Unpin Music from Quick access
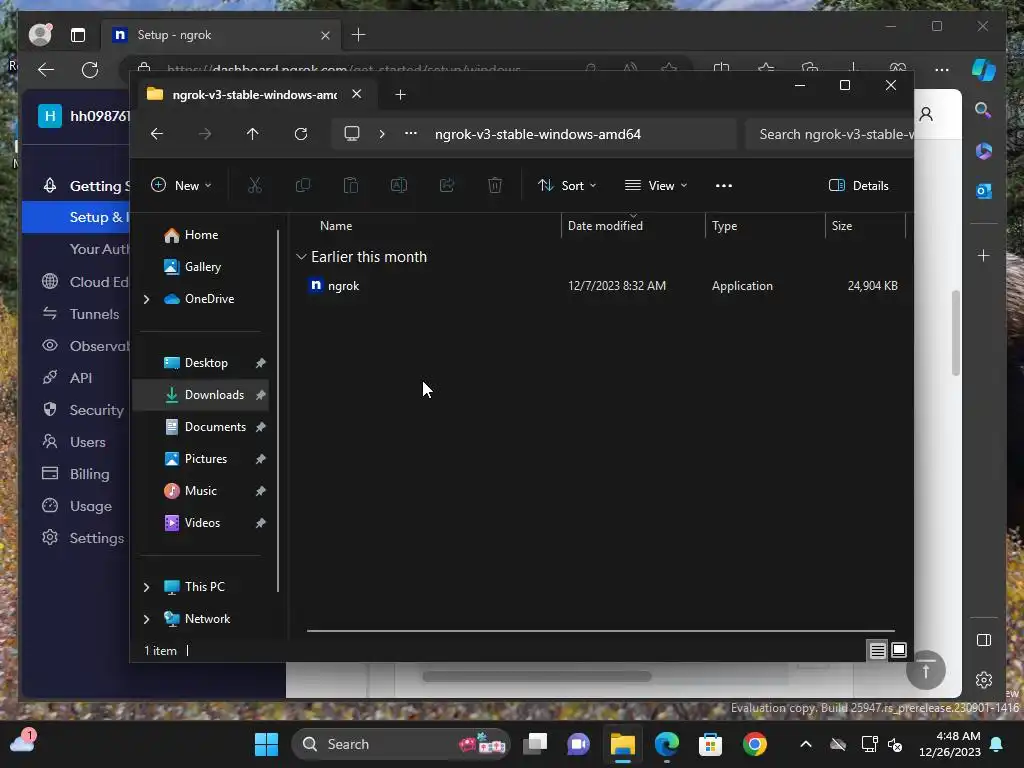 (x=261, y=490)
